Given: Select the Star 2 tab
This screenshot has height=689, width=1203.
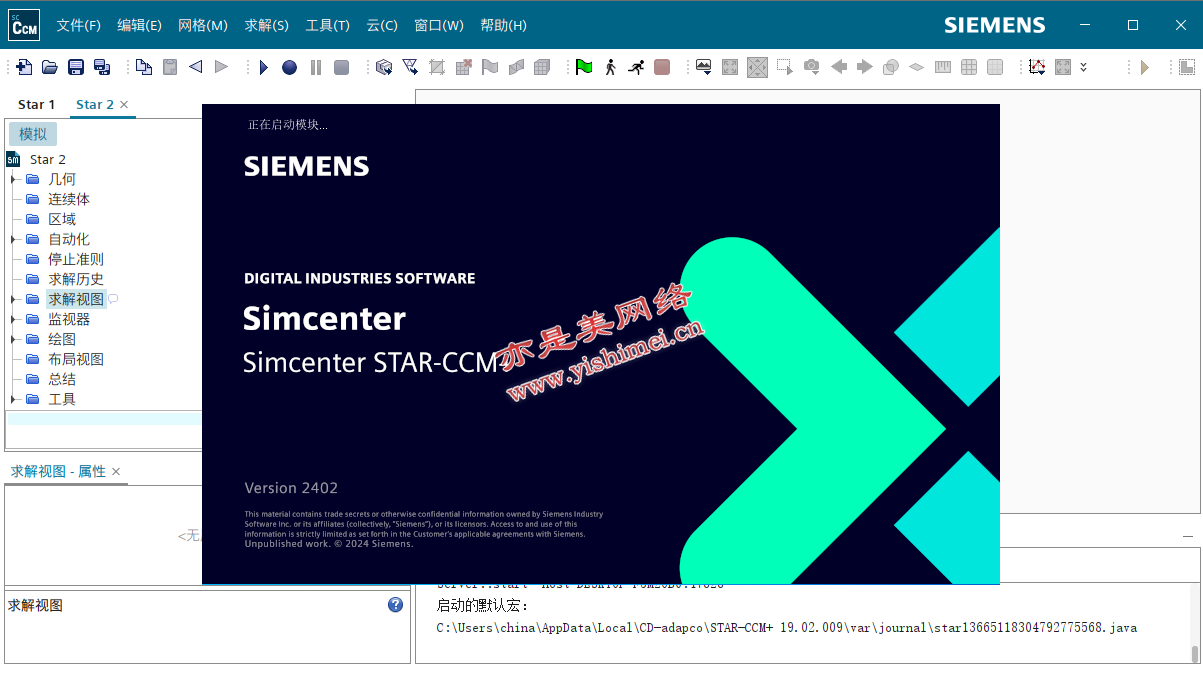Looking at the screenshot, I should [95, 104].
